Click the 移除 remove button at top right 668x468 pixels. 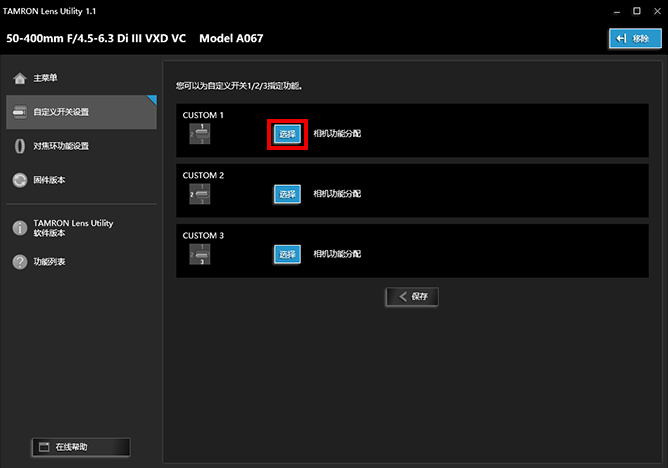click(x=635, y=39)
